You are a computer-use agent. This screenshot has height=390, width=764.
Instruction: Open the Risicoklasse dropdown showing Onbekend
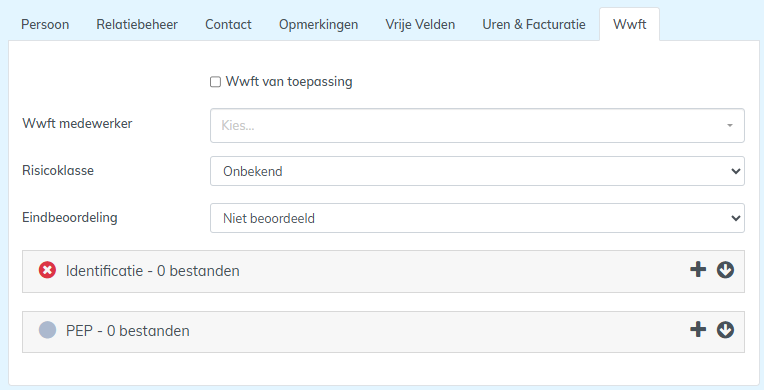pyautogui.click(x=477, y=171)
